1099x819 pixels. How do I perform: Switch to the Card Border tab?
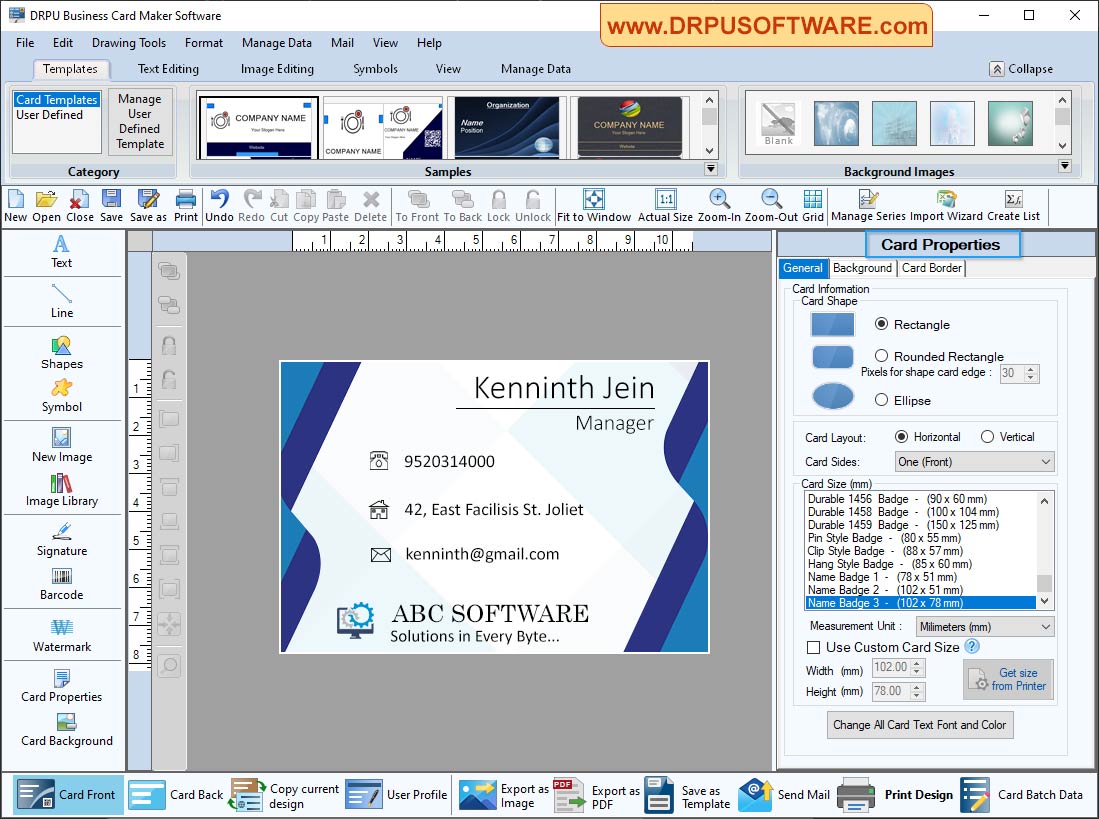click(x=930, y=268)
